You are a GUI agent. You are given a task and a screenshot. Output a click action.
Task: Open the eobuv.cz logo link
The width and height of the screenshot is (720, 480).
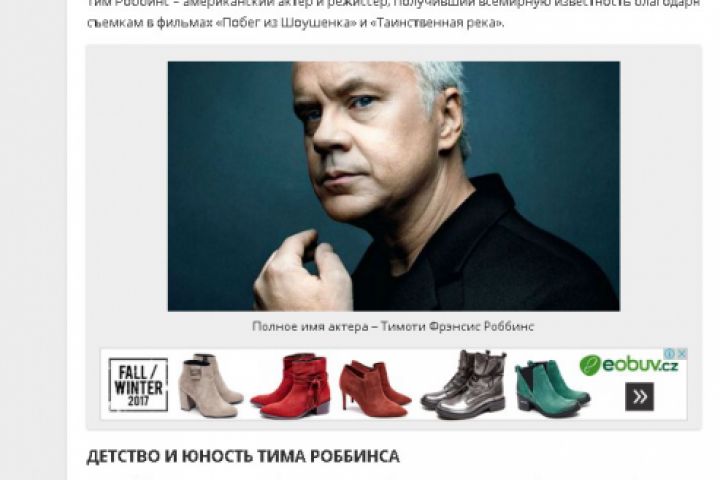[629, 366]
